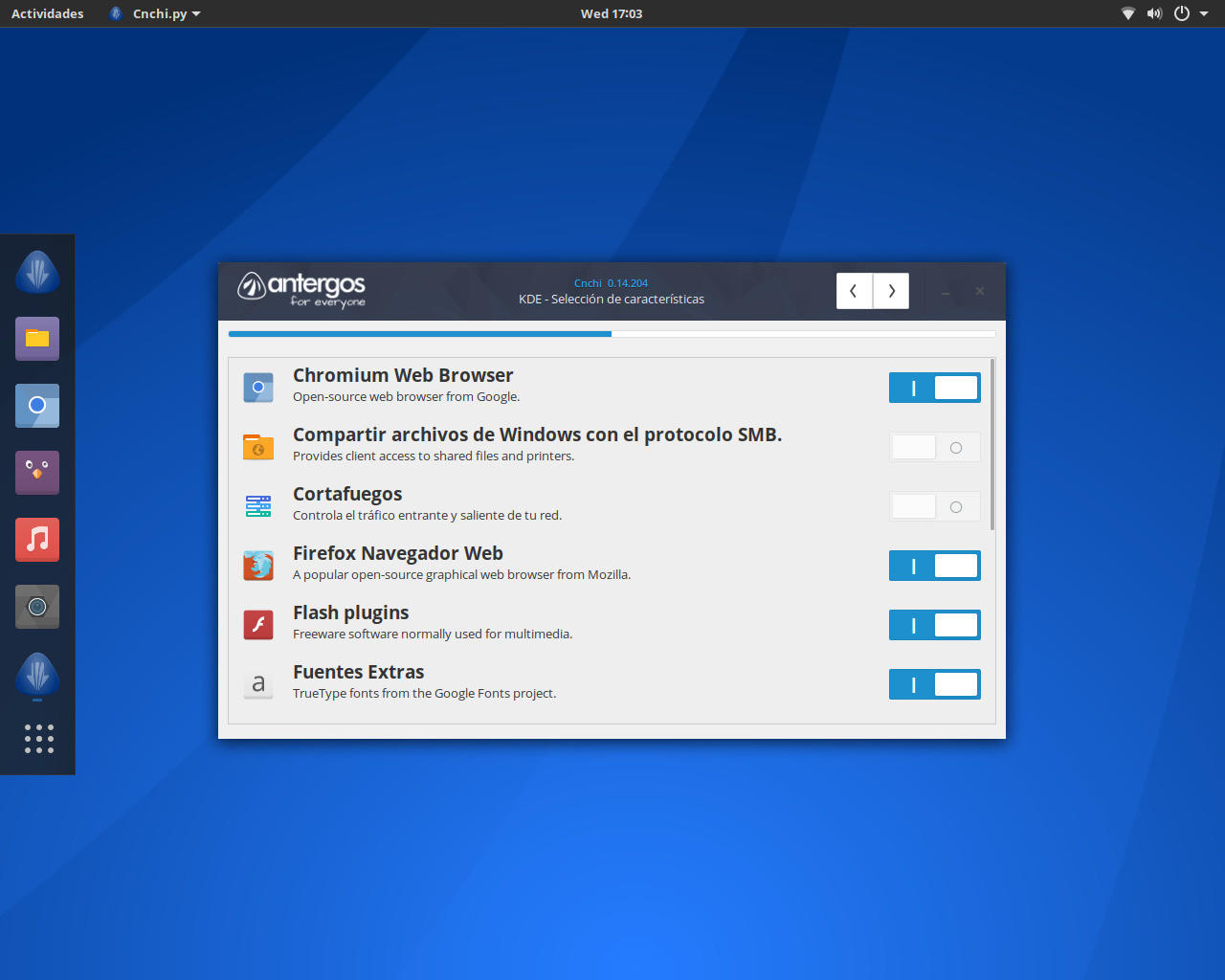Disable the Chromium Web Browser switch
Screen dimensions: 1225x980
[935, 388]
